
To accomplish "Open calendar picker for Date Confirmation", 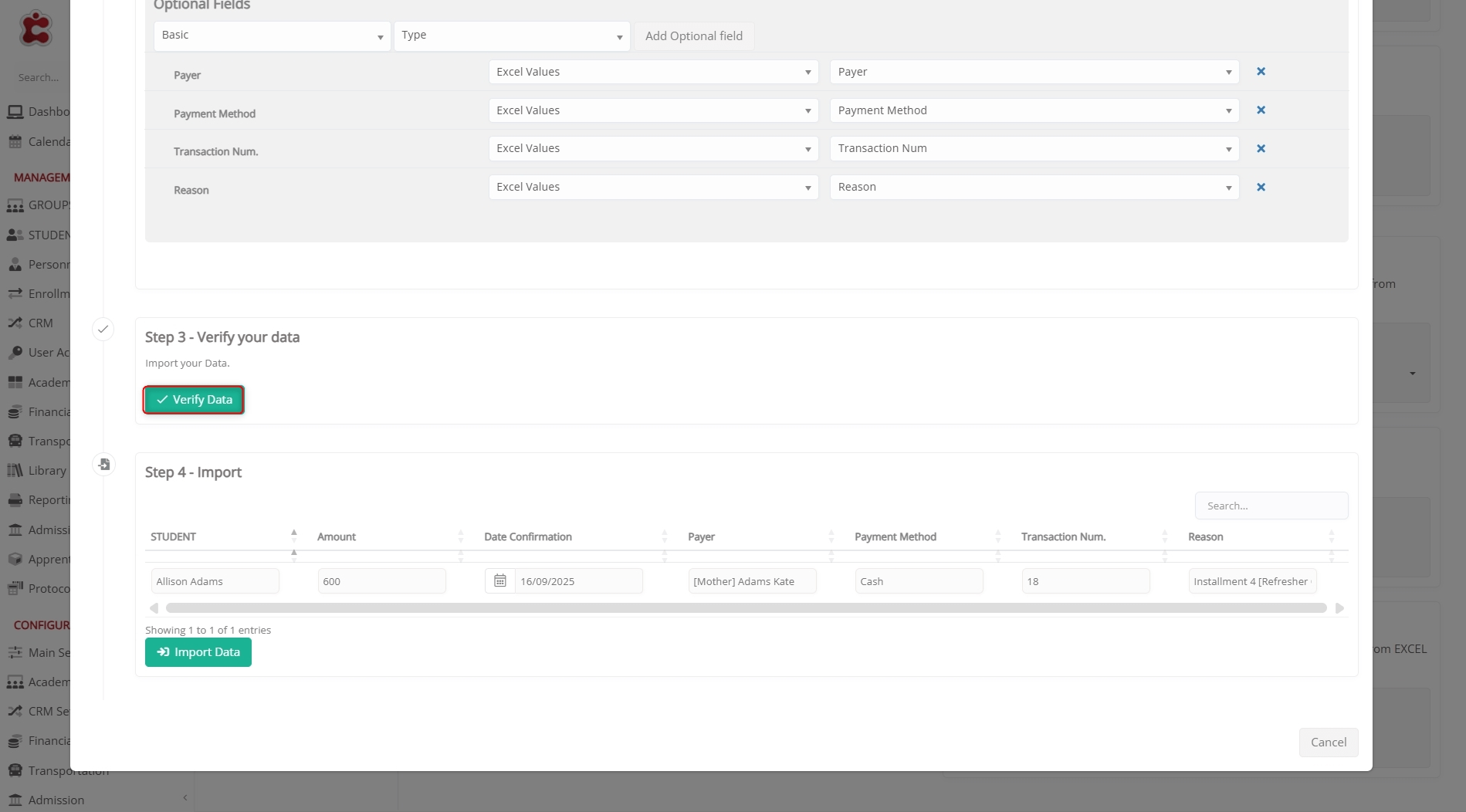I will coord(500,581).
